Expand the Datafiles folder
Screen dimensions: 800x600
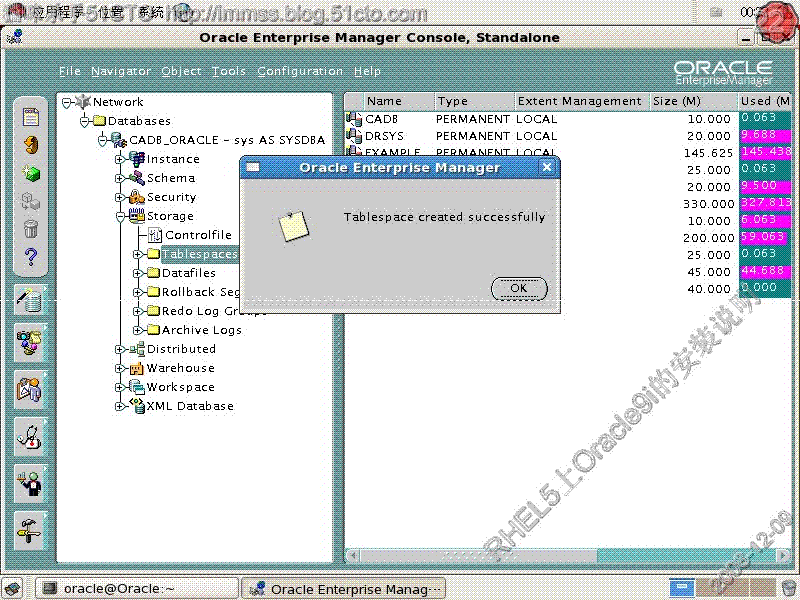pyautogui.click(x=137, y=273)
